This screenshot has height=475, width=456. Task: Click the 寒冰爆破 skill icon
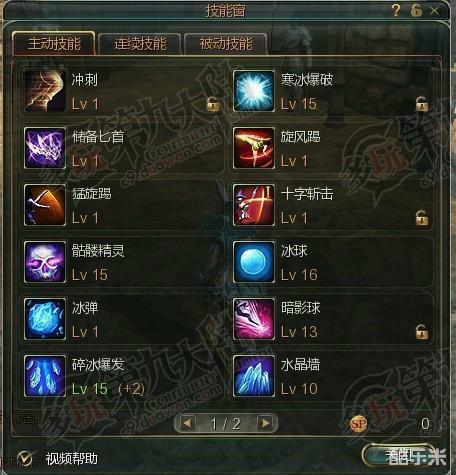254,91
